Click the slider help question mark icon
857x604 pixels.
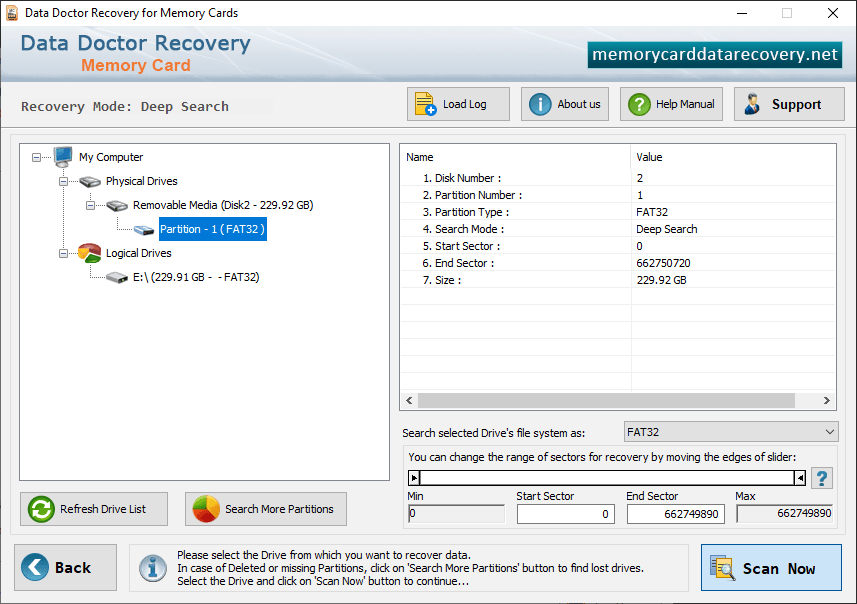tap(821, 478)
